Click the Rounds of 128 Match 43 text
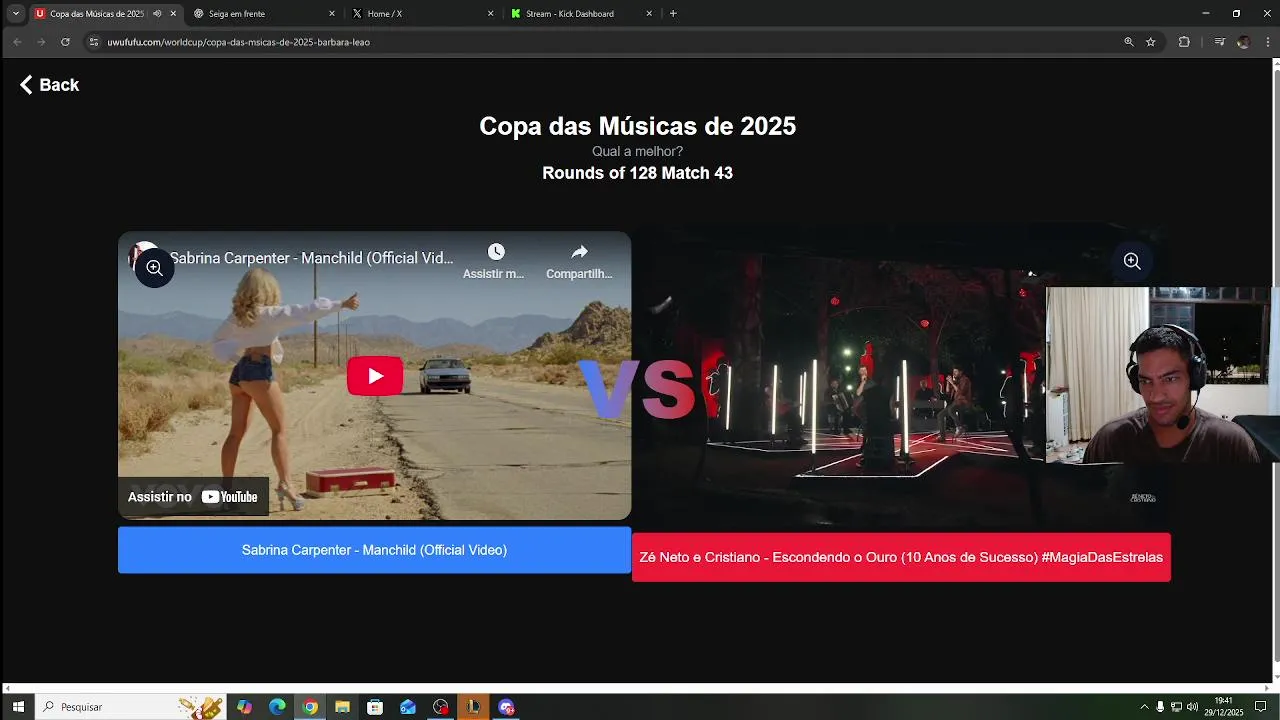1280x720 pixels. [637, 173]
